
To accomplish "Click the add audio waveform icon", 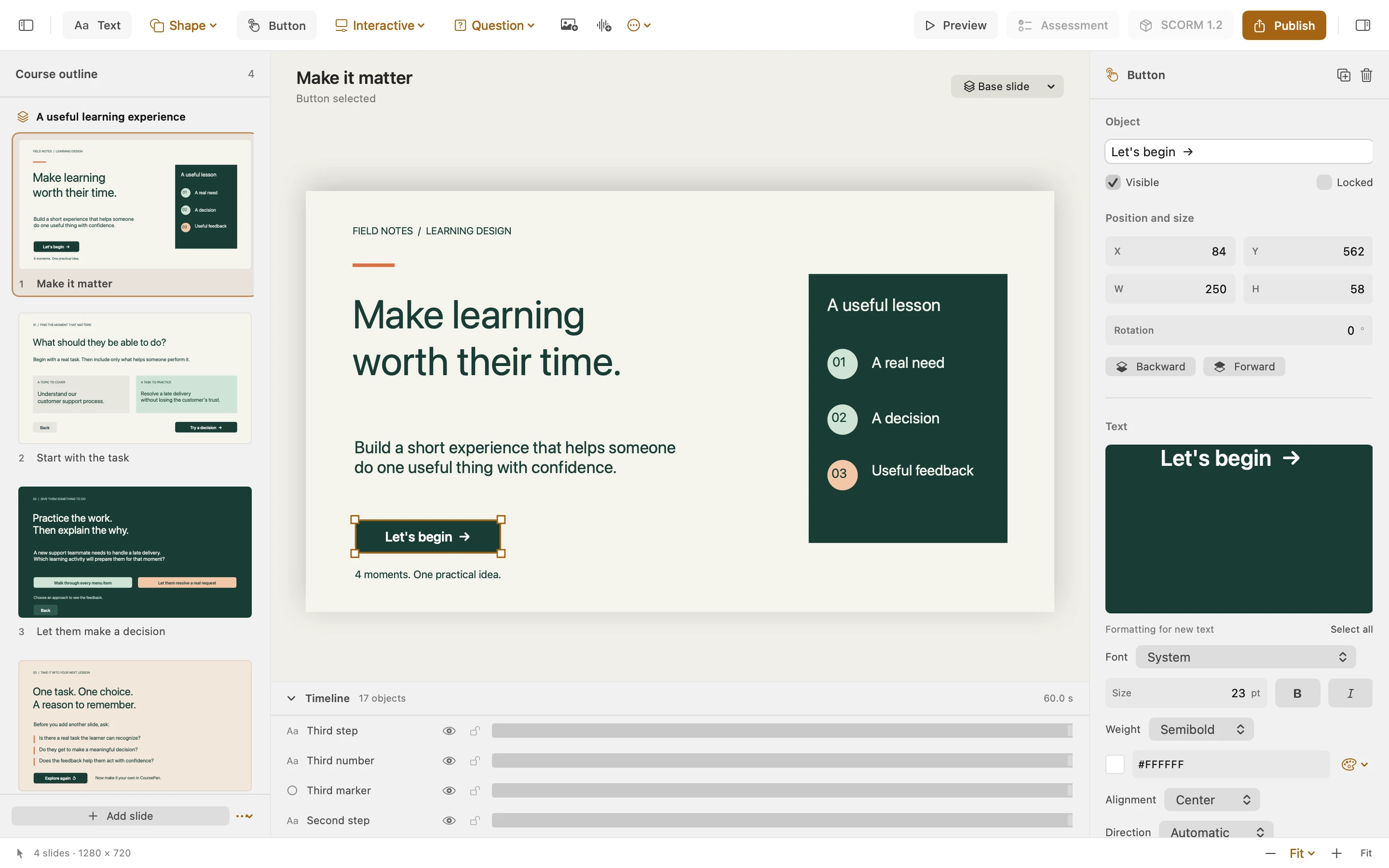I will (604, 25).
